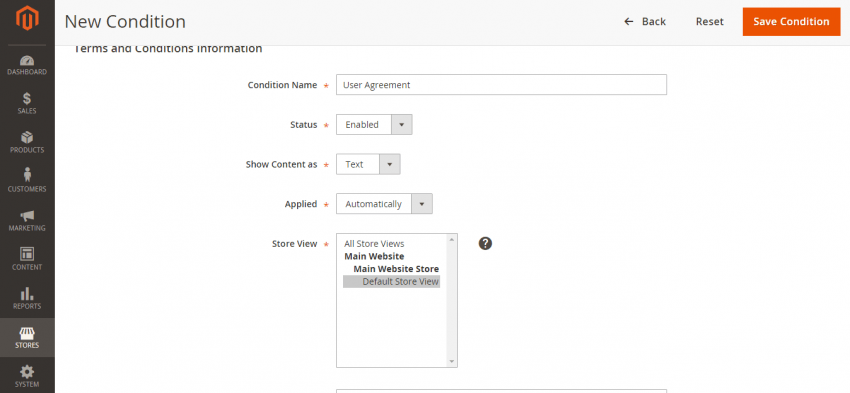
Task: Click the Store View list scroll-up arrow
Action: 452,239
